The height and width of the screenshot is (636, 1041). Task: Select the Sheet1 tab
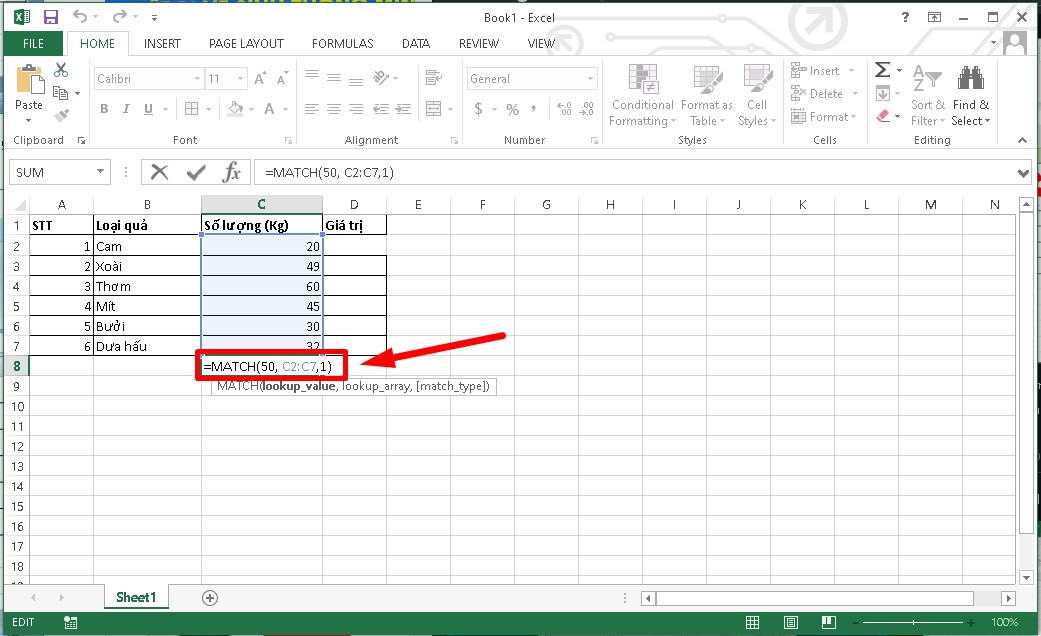[136, 597]
